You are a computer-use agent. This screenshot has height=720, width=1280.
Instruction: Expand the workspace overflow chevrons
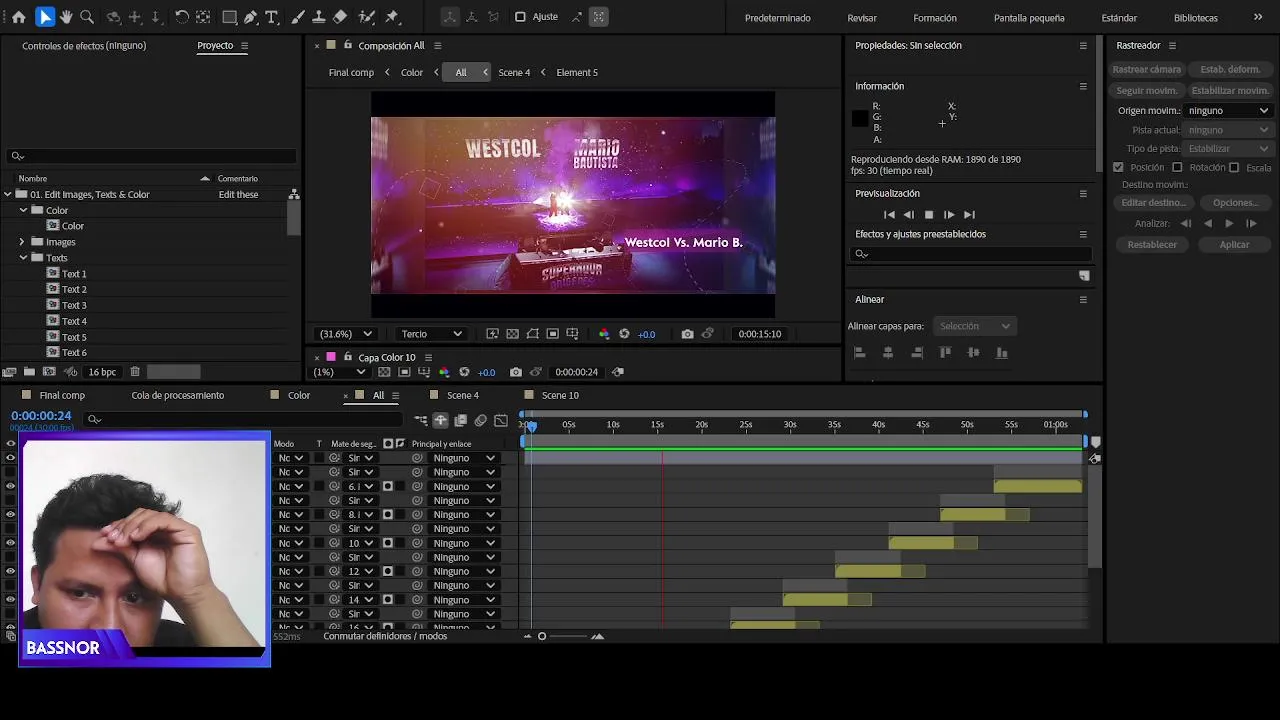(x=1258, y=17)
